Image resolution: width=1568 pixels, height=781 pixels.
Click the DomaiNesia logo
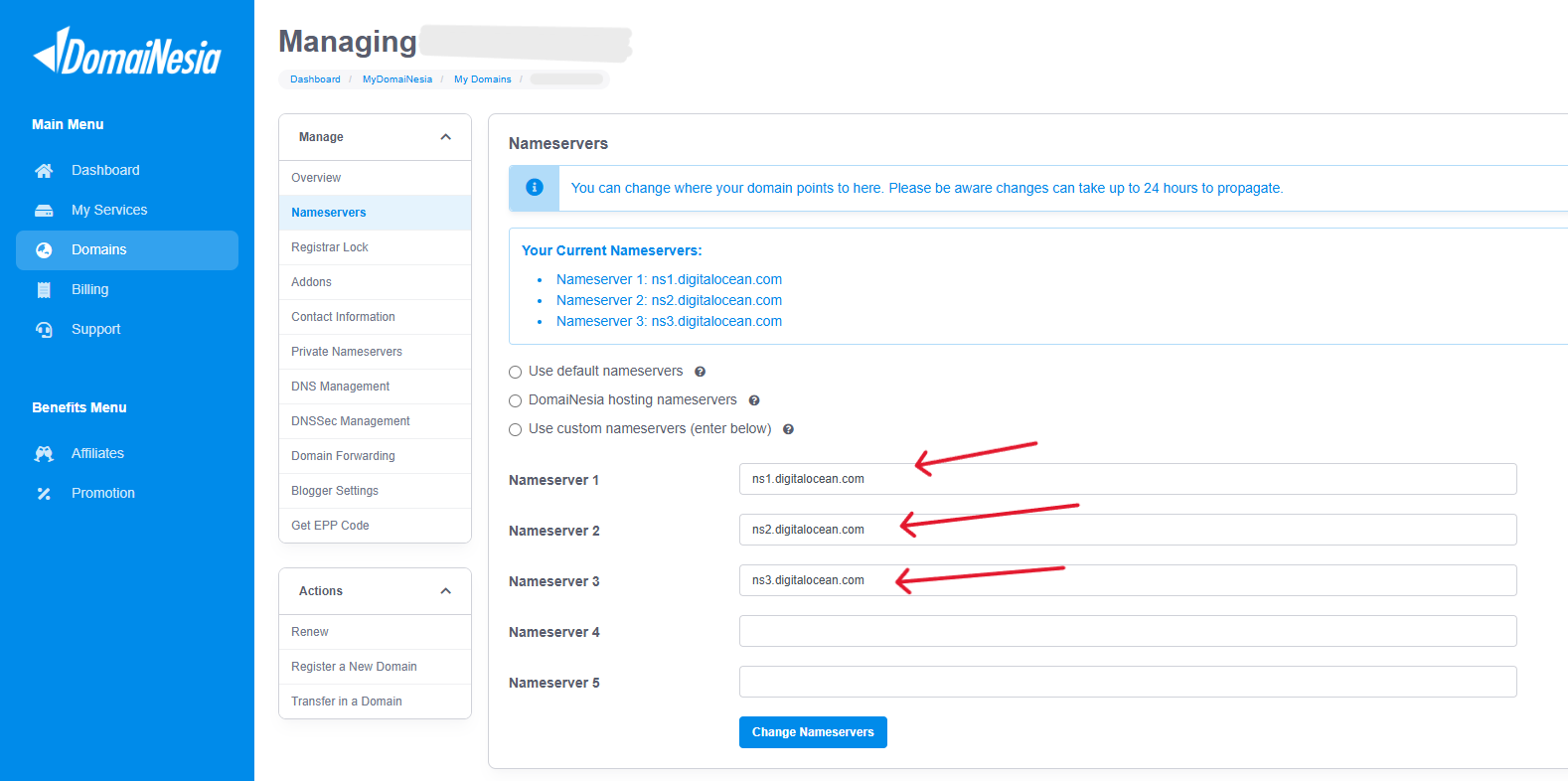tap(127, 53)
